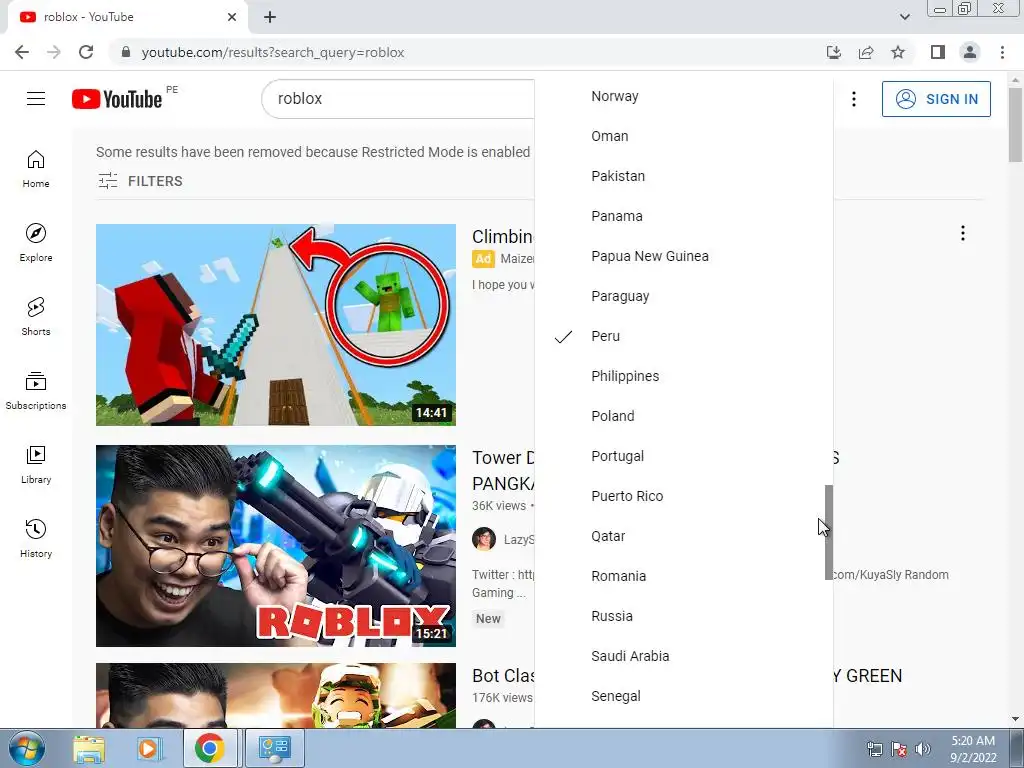The image size is (1024, 768).
Task: Close the roblox - YouTube tab
Action: pos(232,17)
